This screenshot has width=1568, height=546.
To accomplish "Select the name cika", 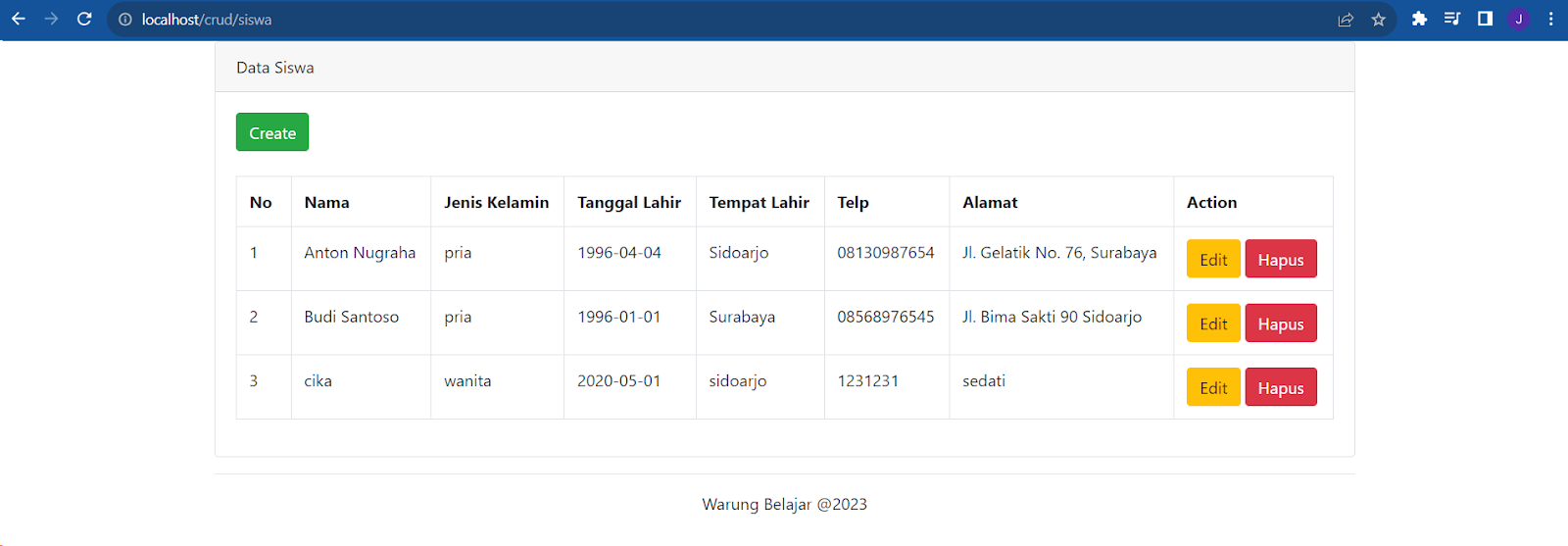I will click(x=318, y=380).
